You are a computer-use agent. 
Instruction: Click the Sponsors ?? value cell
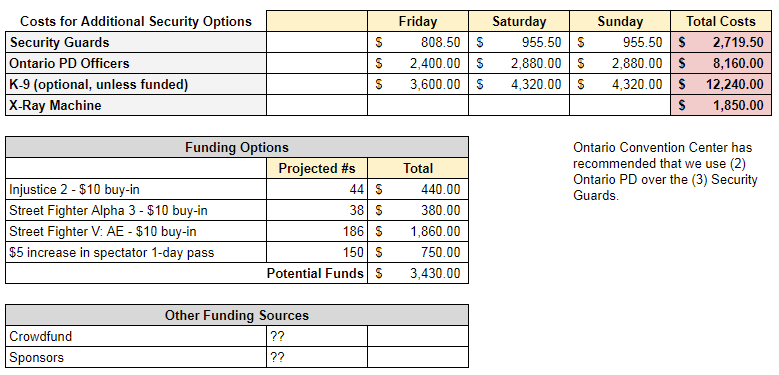317,357
